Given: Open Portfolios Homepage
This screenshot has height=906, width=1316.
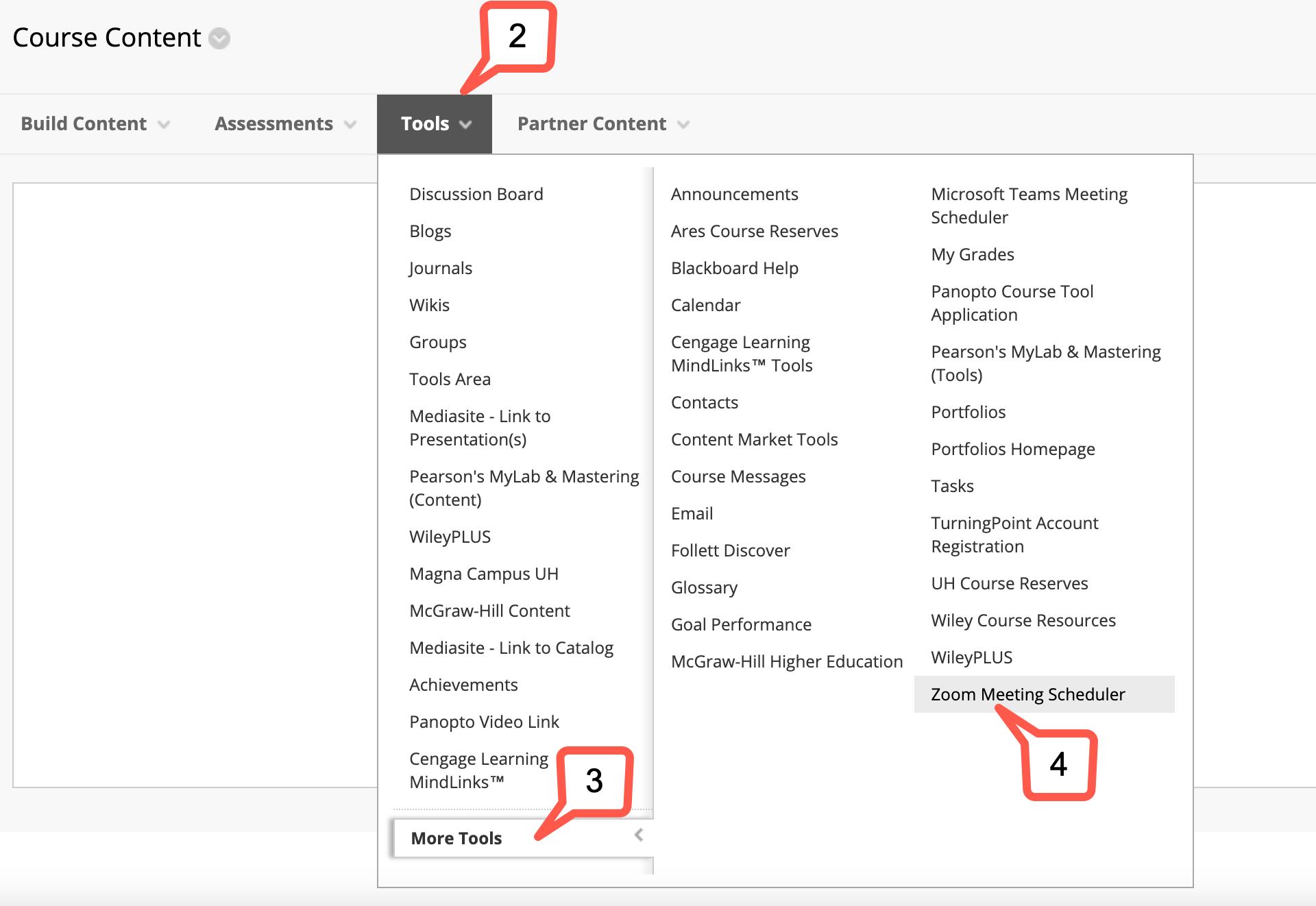Looking at the screenshot, I should [1013, 449].
